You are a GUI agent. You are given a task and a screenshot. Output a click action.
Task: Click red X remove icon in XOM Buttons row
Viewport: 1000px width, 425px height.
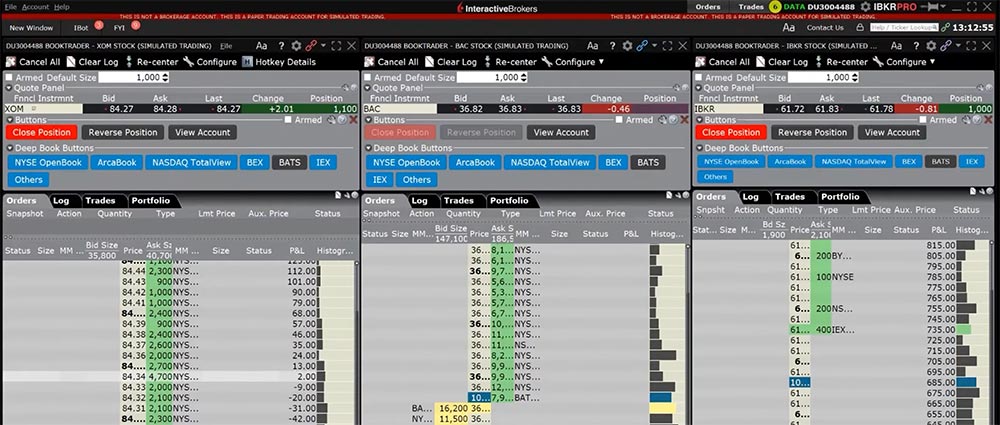tap(353, 120)
